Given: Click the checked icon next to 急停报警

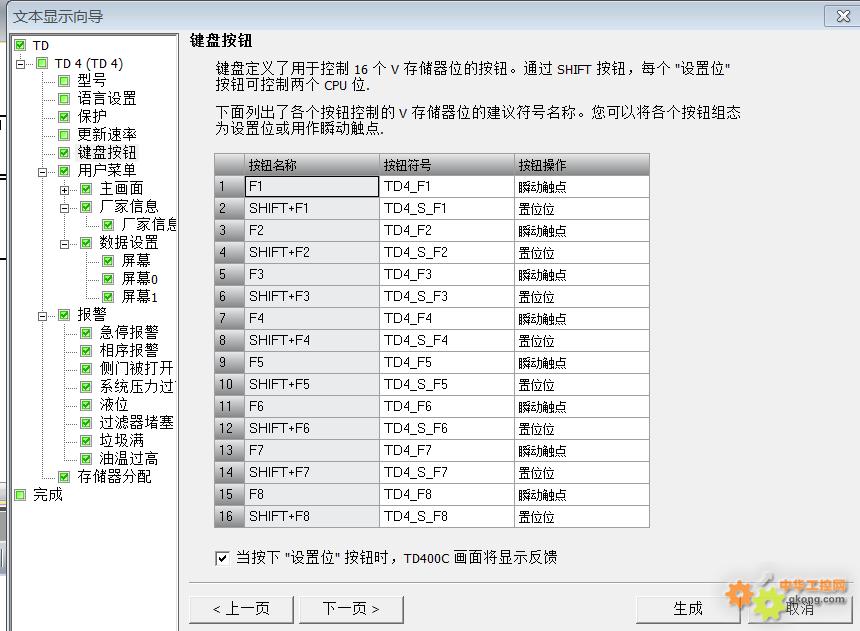Looking at the screenshot, I should click(x=86, y=332).
